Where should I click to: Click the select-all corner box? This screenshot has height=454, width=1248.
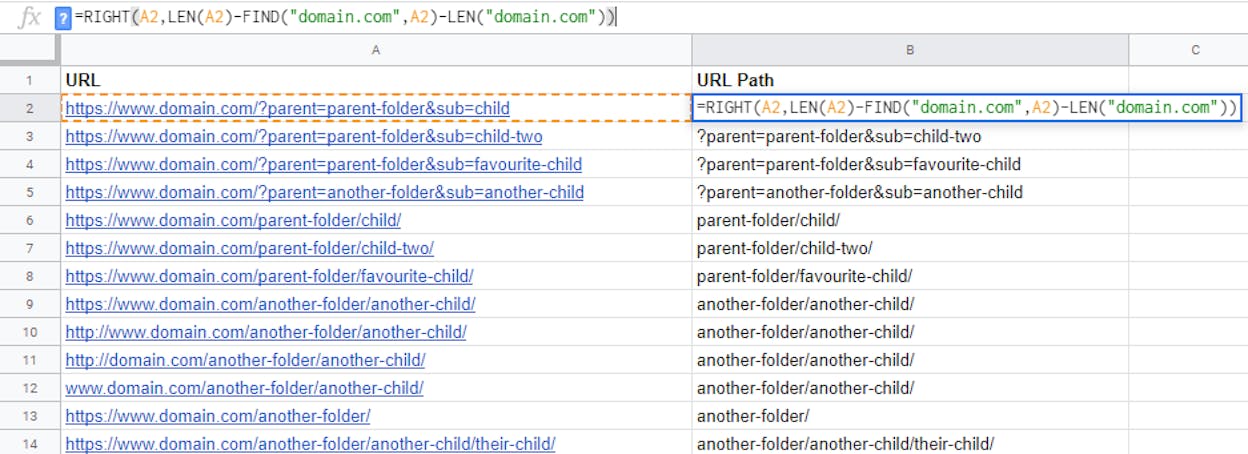pos(30,50)
